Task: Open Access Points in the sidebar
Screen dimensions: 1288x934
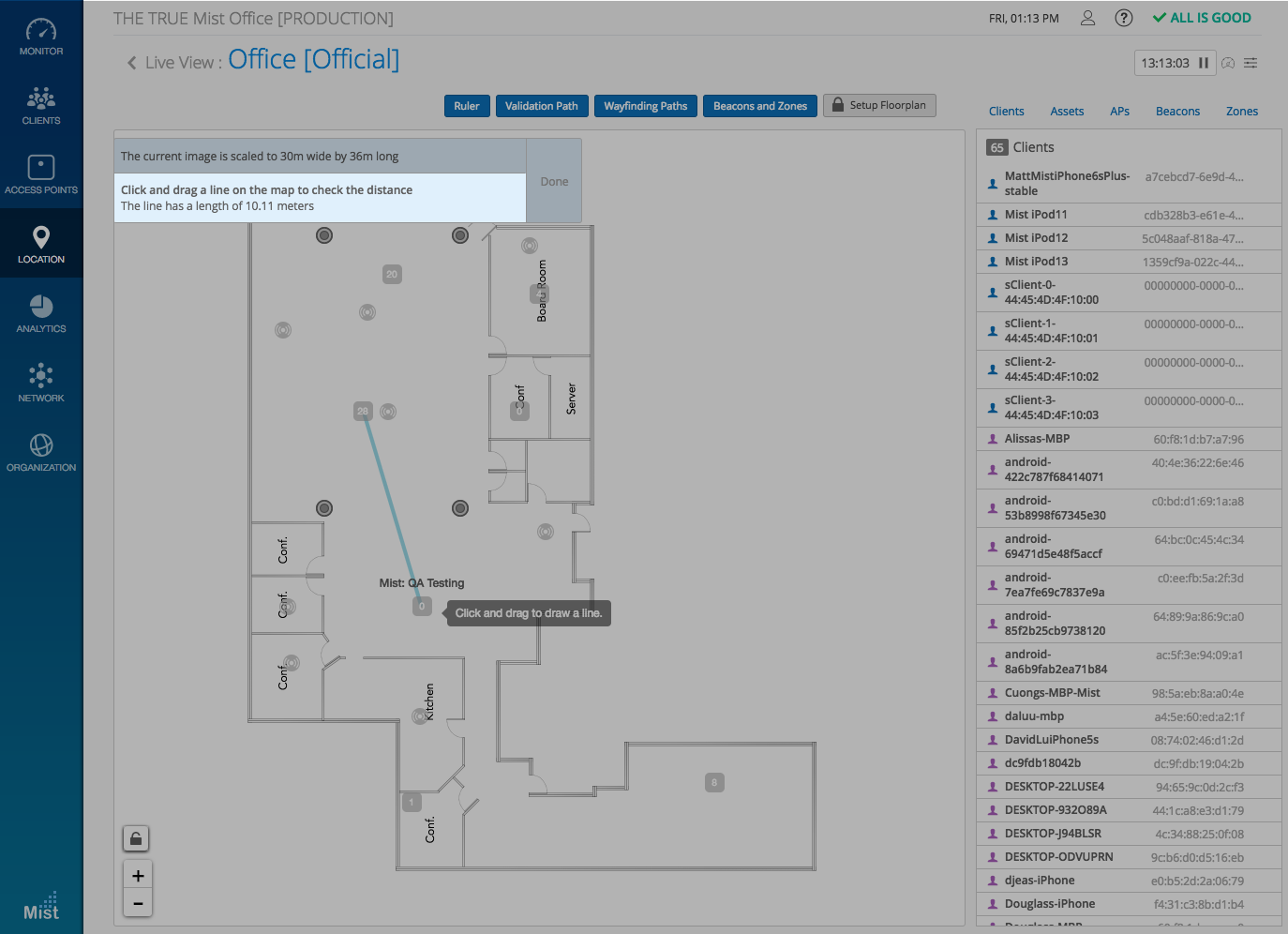Action: pyautogui.click(x=41, y=175)
